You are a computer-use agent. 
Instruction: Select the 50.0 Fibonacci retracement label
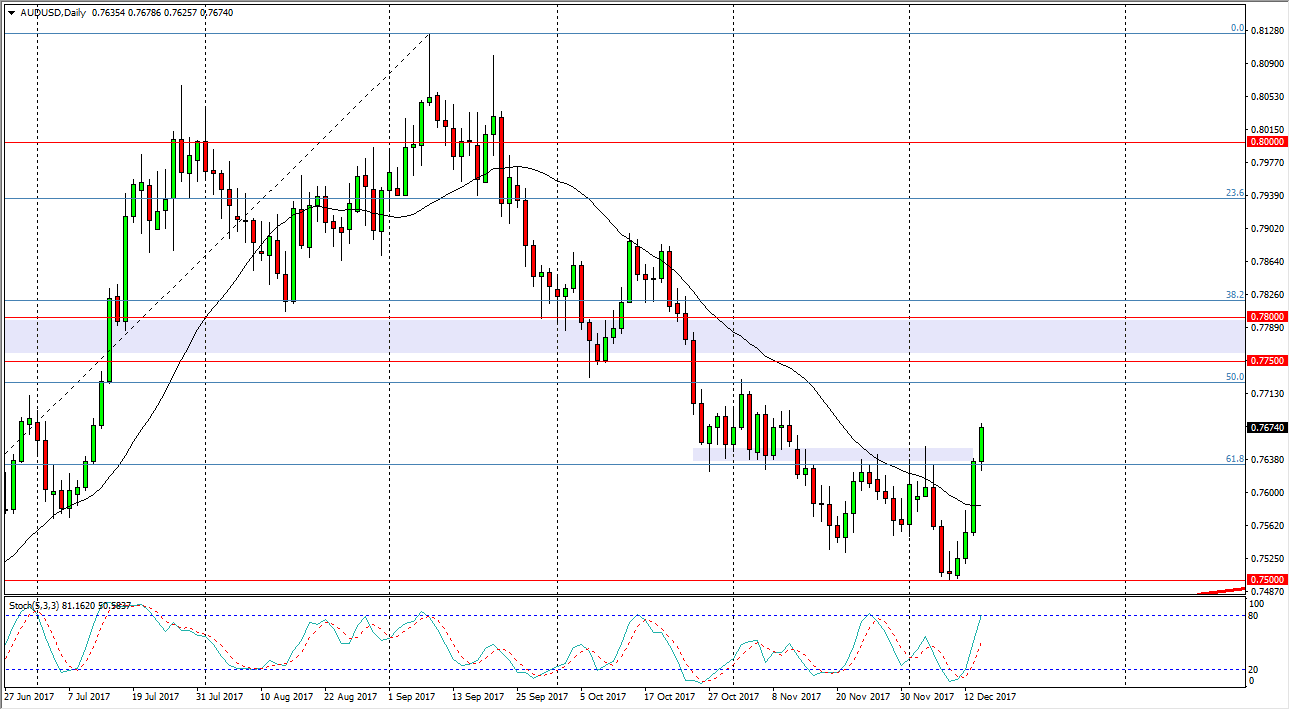click(1237, 378)
